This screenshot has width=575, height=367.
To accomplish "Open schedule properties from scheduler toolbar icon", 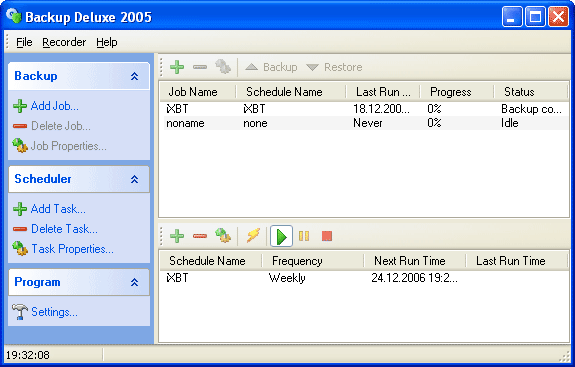I will (x=223, y=235).
